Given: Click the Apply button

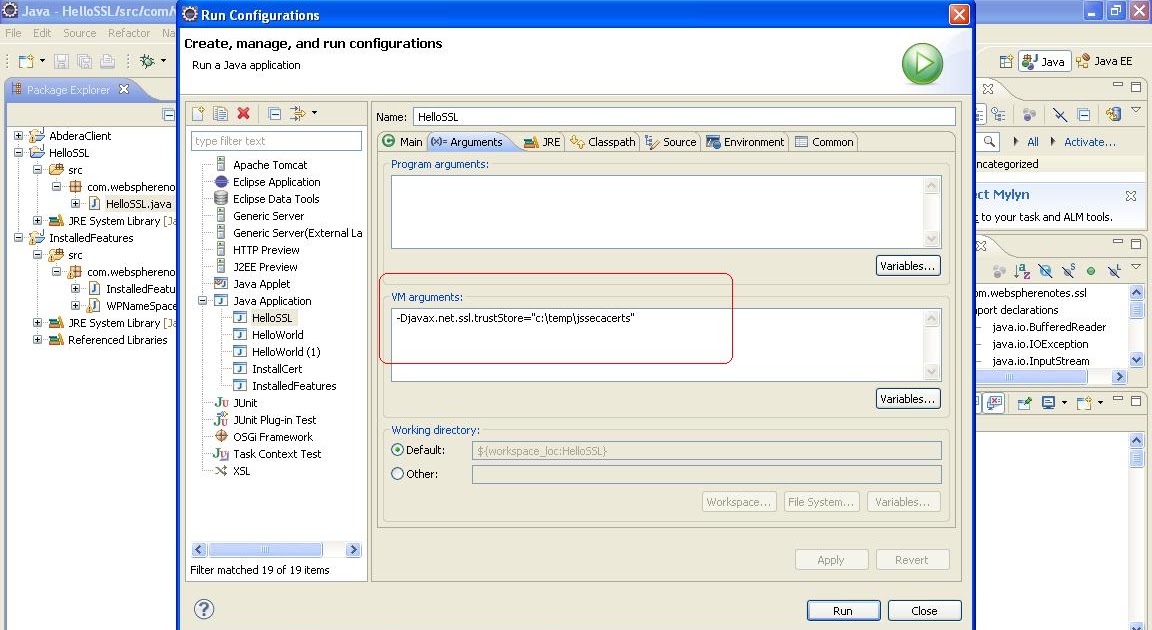Looking at the screenshot, I should tap(832, 560).
